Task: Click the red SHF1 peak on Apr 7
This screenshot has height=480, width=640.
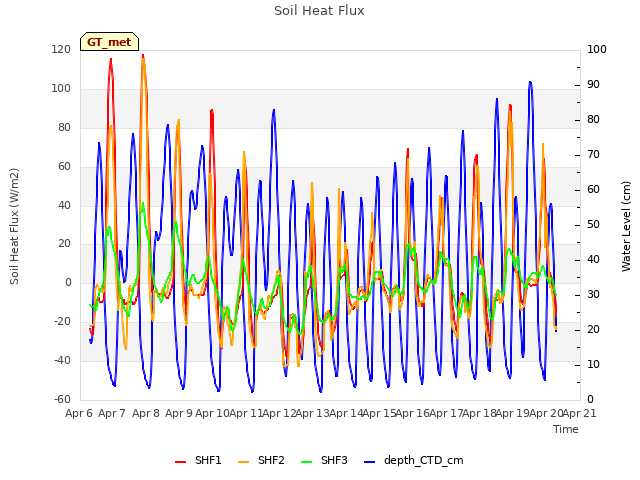Action: click(111, 60)
